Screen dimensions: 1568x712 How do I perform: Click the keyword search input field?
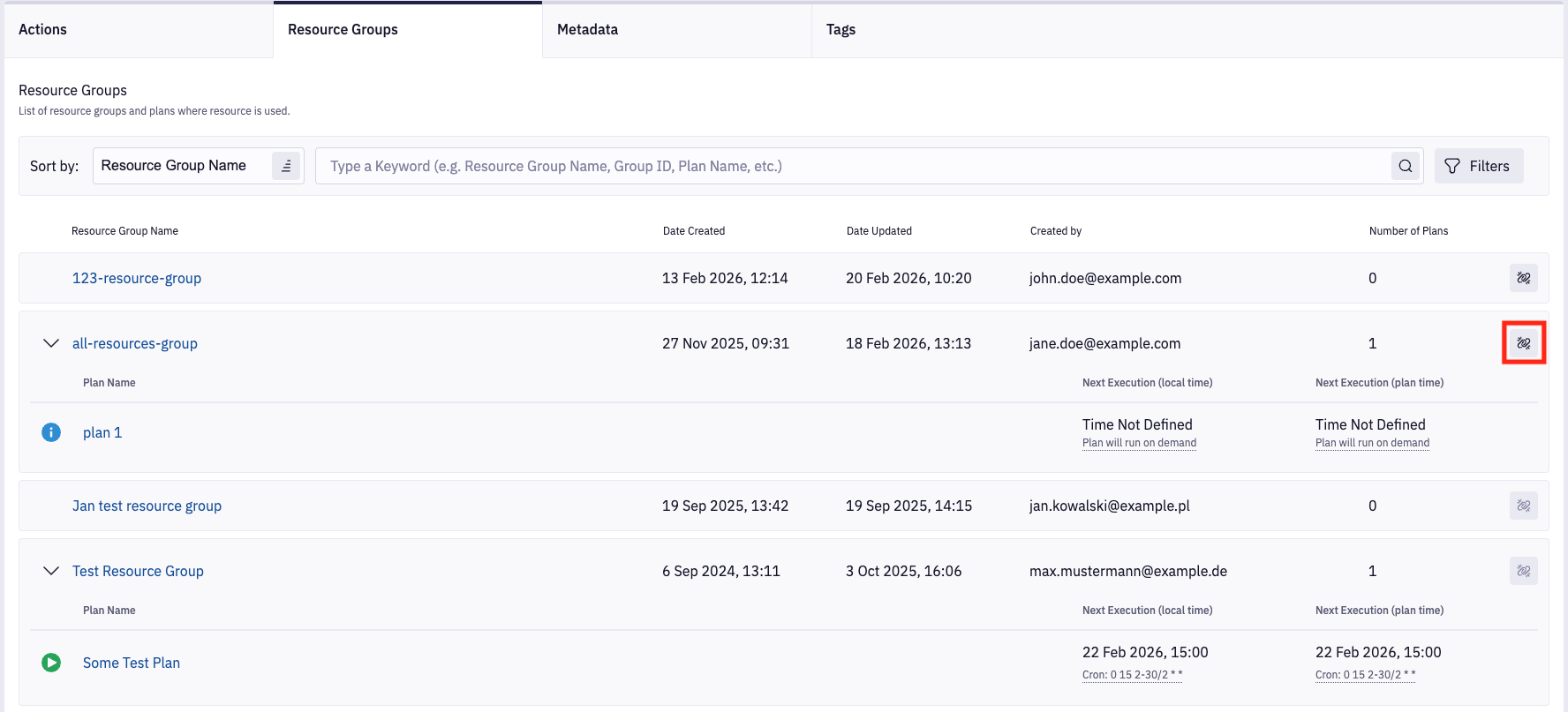[x=848, y=166]
